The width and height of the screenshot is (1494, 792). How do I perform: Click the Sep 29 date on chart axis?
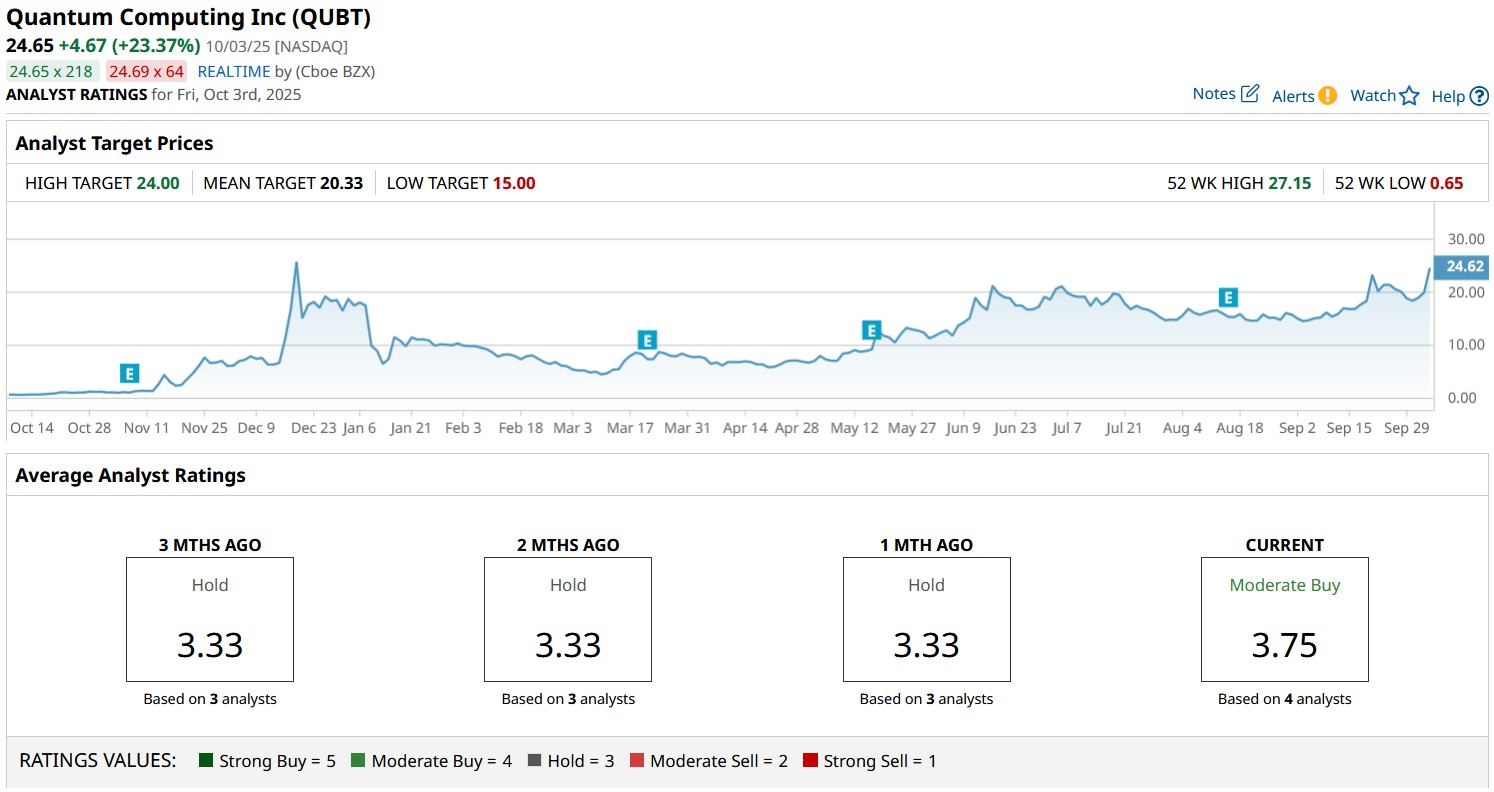click(1407, 428)
